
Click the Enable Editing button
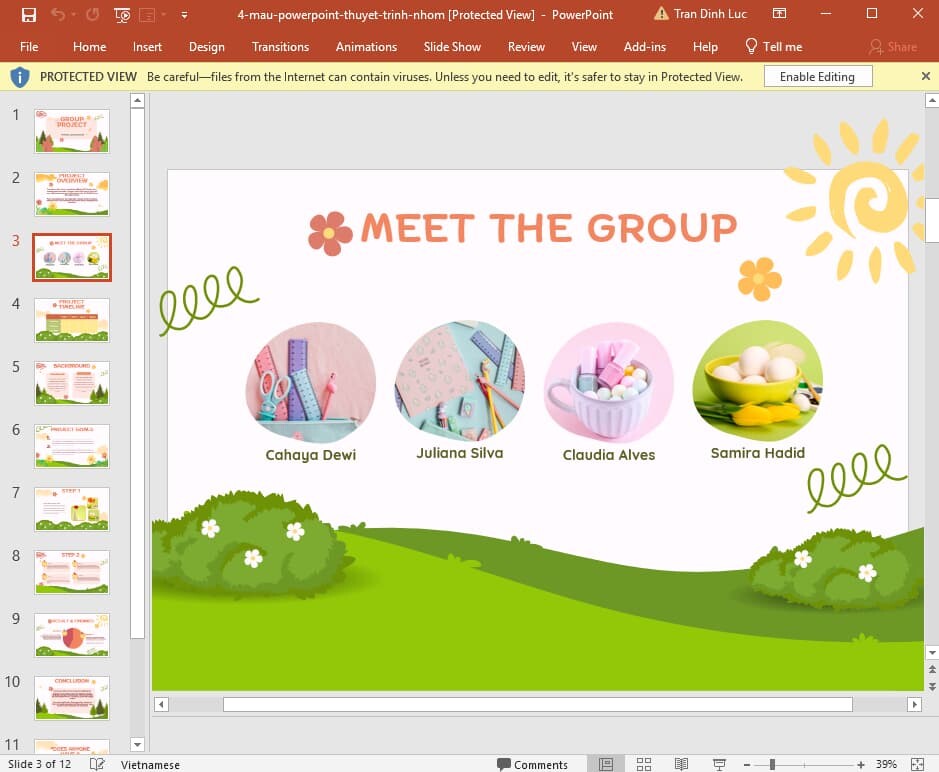pyautogui.click(x=818, y=76)
